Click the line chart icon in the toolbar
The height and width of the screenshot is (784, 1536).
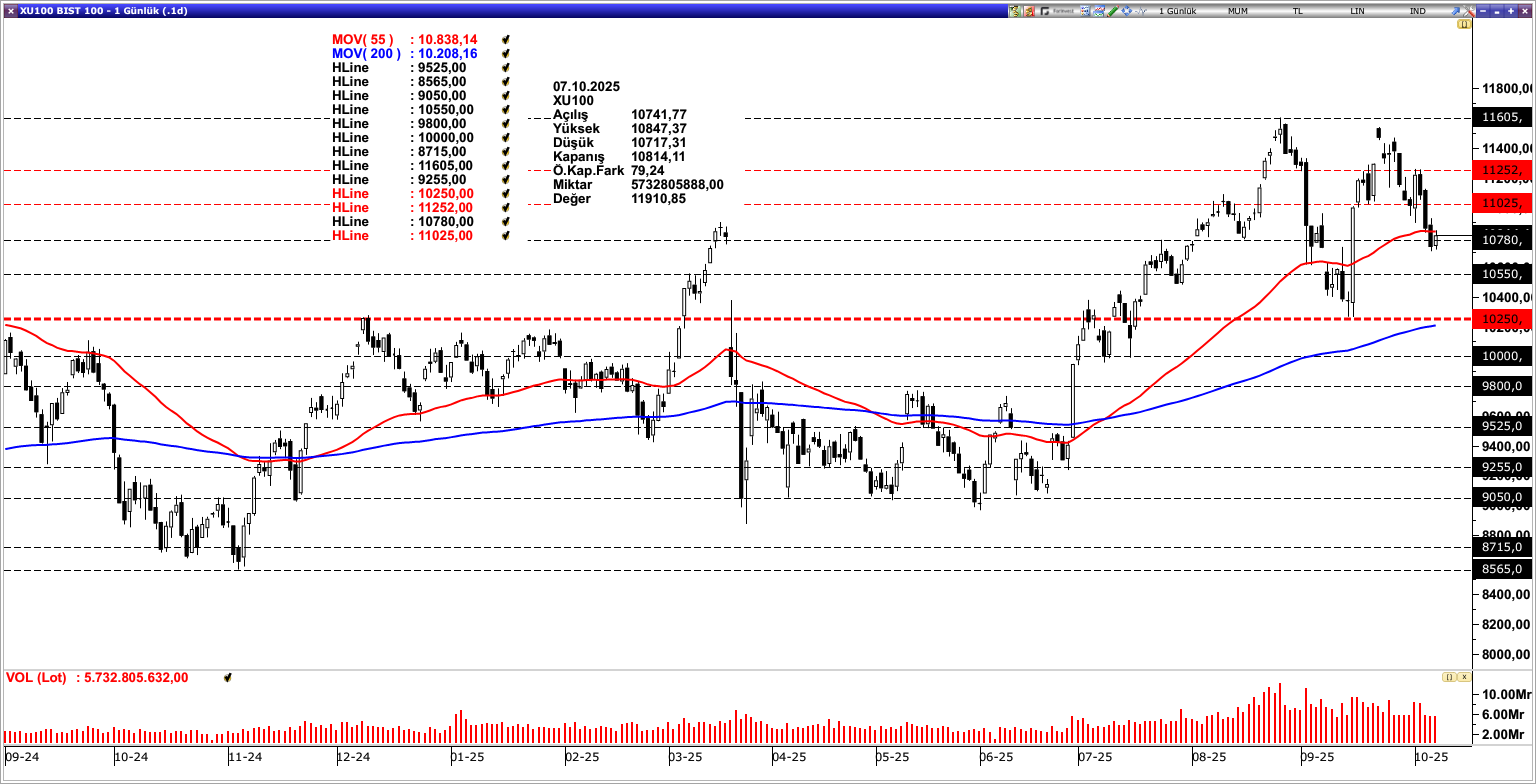tap(1099, 11)
